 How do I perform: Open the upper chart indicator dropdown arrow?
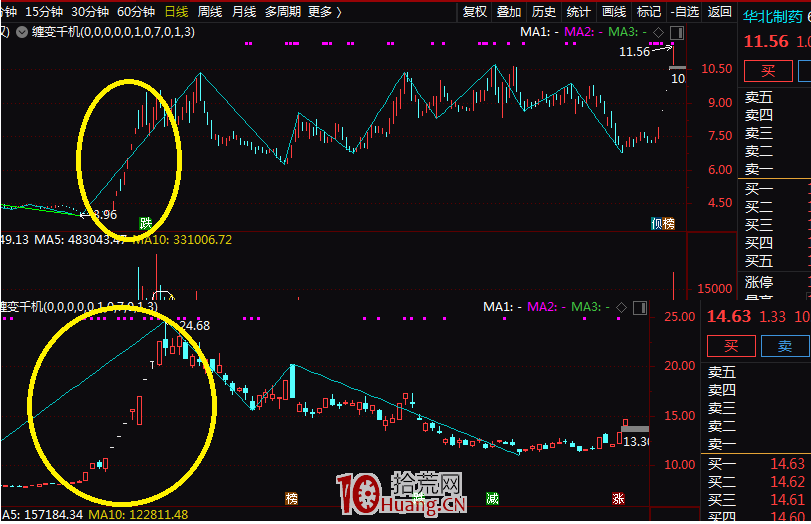pyautogui.click(x=22, y=32)
